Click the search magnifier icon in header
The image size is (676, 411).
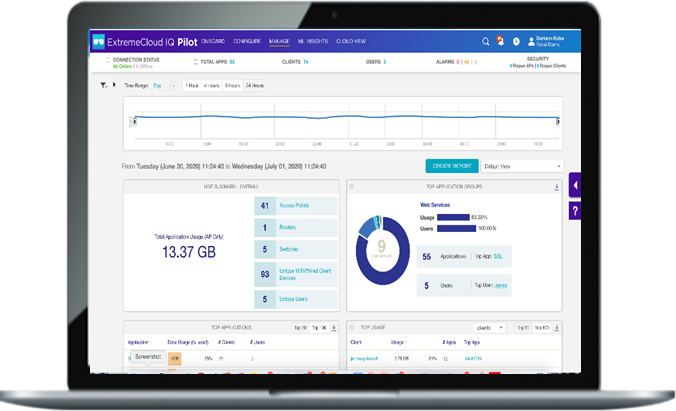pos(486,41)
